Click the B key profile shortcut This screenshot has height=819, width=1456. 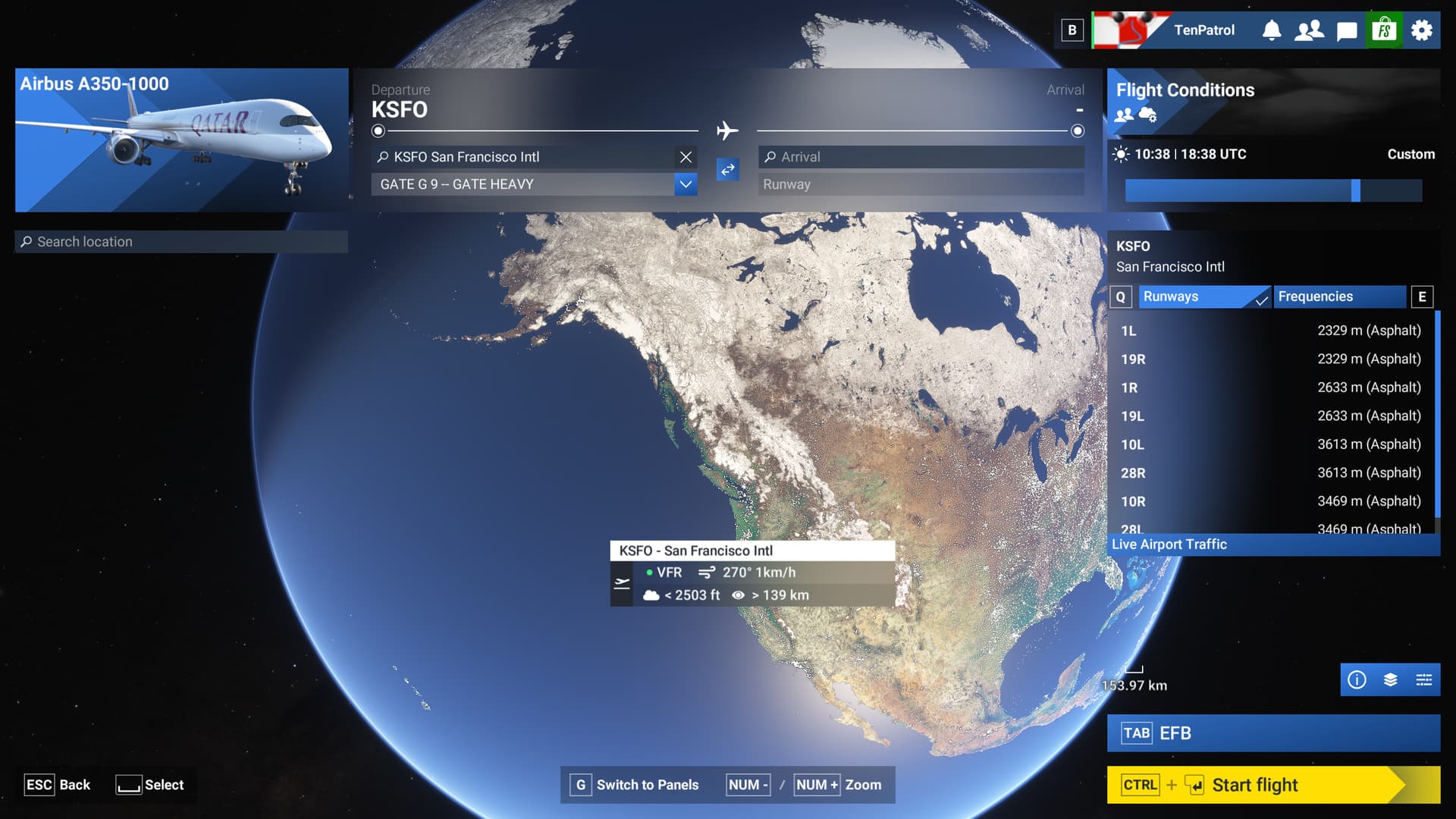pyautogui.click(x=1072, y=30)
